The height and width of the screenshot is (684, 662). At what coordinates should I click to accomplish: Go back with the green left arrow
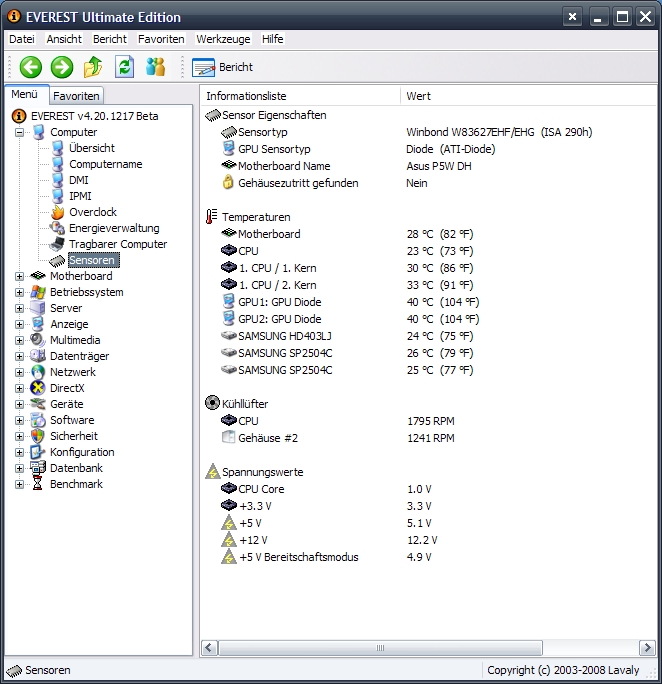pos(31,67)
